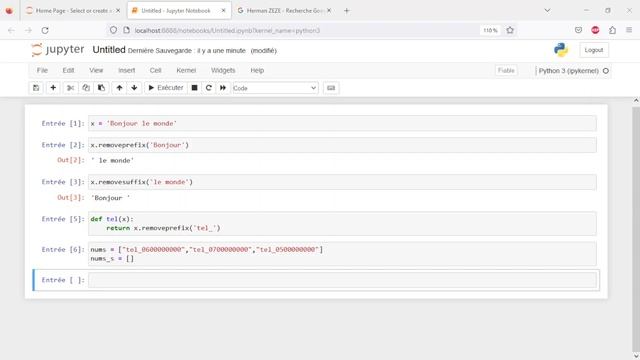Open the Widgets menu
Screen dimensions: 640x360
click(x=223, y=70)
